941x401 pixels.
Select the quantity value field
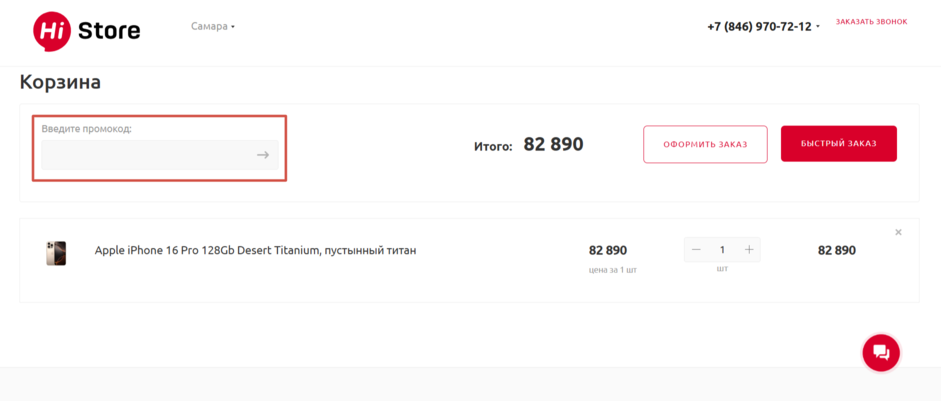point(723,250)
